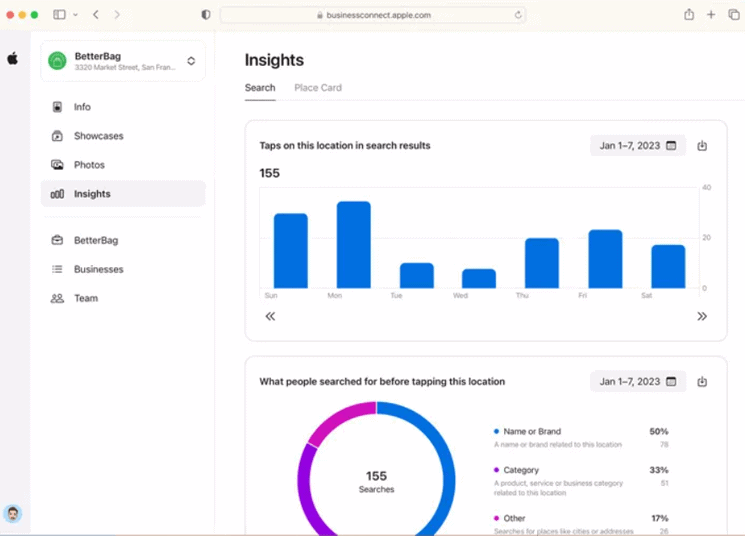The width and height of the screenshot is (745, 536).
Task: Select the Search tab
Action: (x=260, y=88)
